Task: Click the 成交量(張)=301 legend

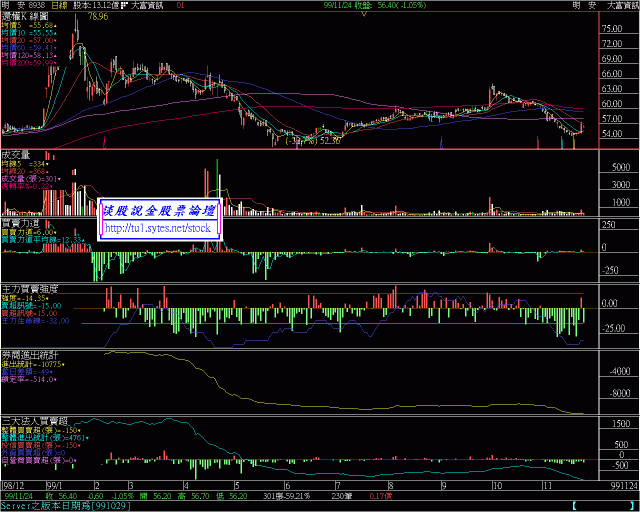Action: tap(31, 179)
